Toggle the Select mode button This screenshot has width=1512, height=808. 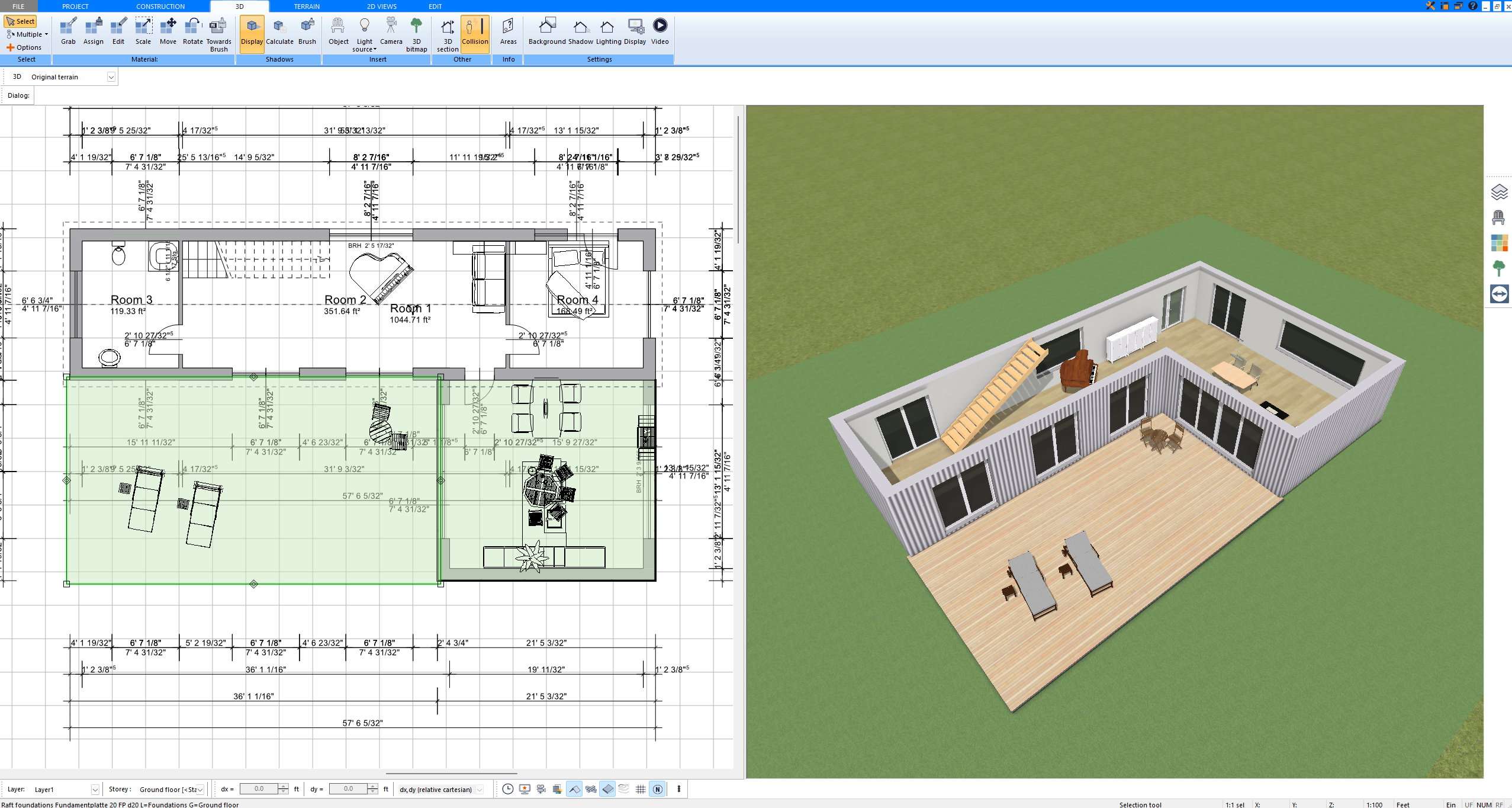tap(21, 21)
